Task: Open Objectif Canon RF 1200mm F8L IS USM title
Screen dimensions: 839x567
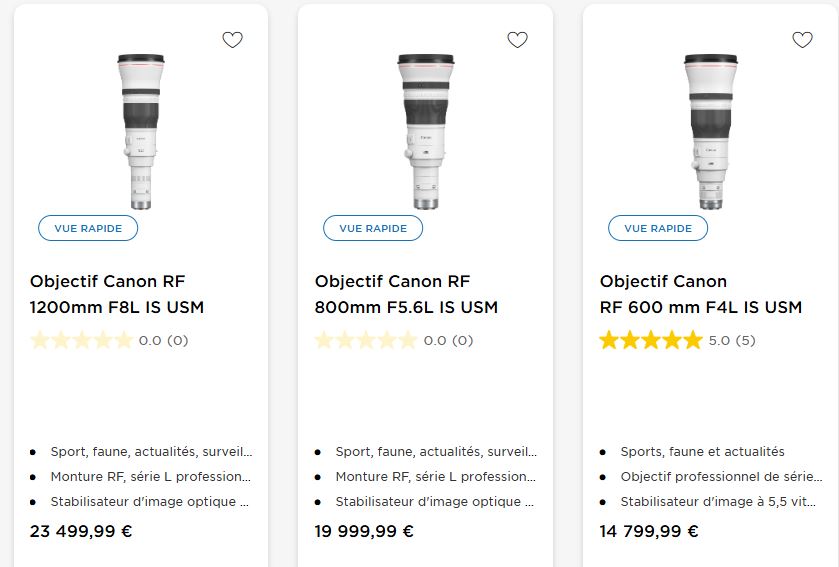Action: pyautogui.click(x=117, y=294)
